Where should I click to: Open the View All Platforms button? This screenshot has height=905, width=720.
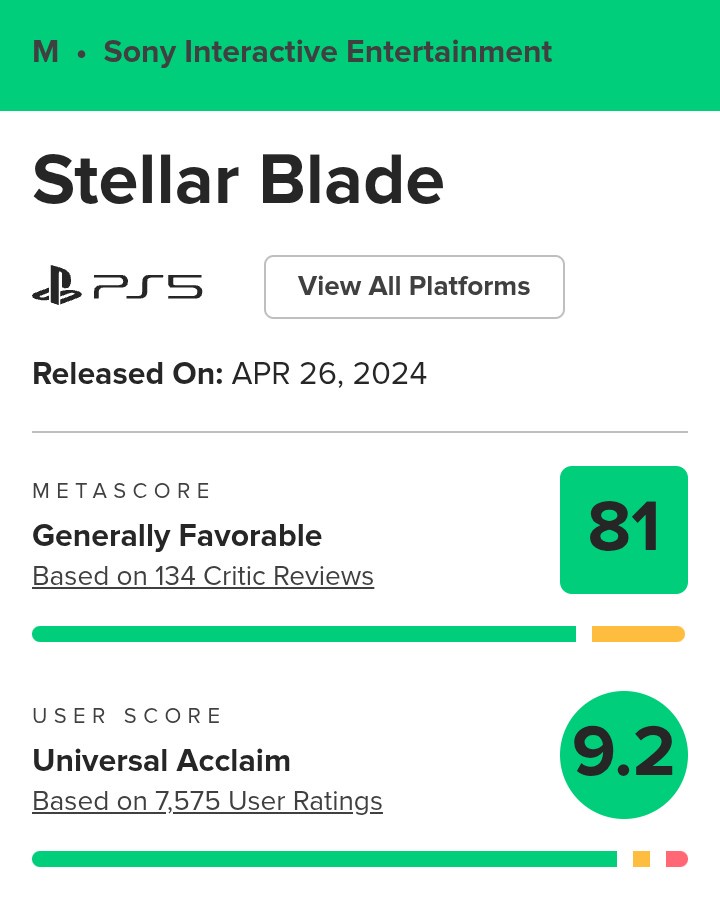pyautogui.click(x=414, y=287)
